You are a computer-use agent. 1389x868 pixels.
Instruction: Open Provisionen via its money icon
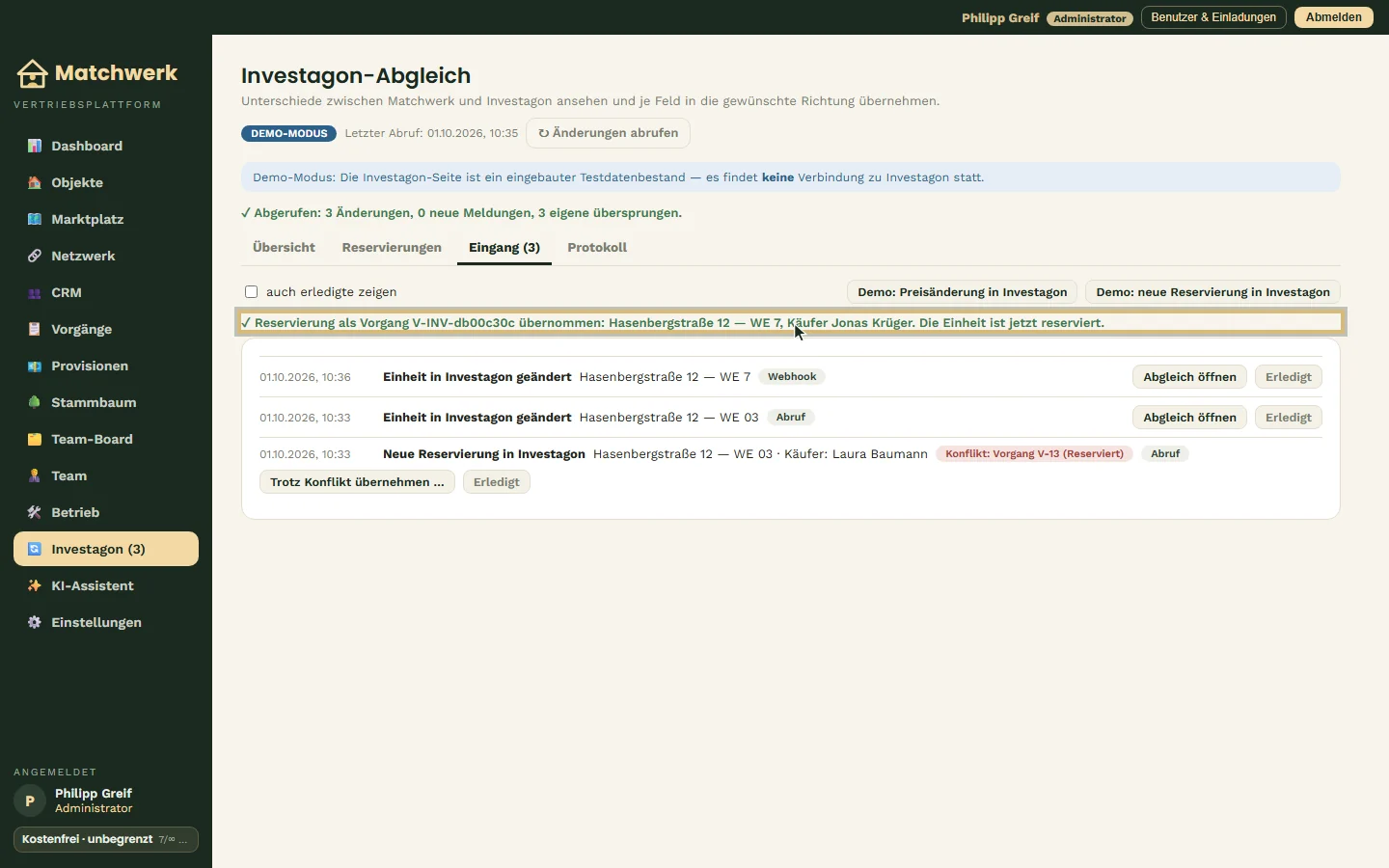35,366
